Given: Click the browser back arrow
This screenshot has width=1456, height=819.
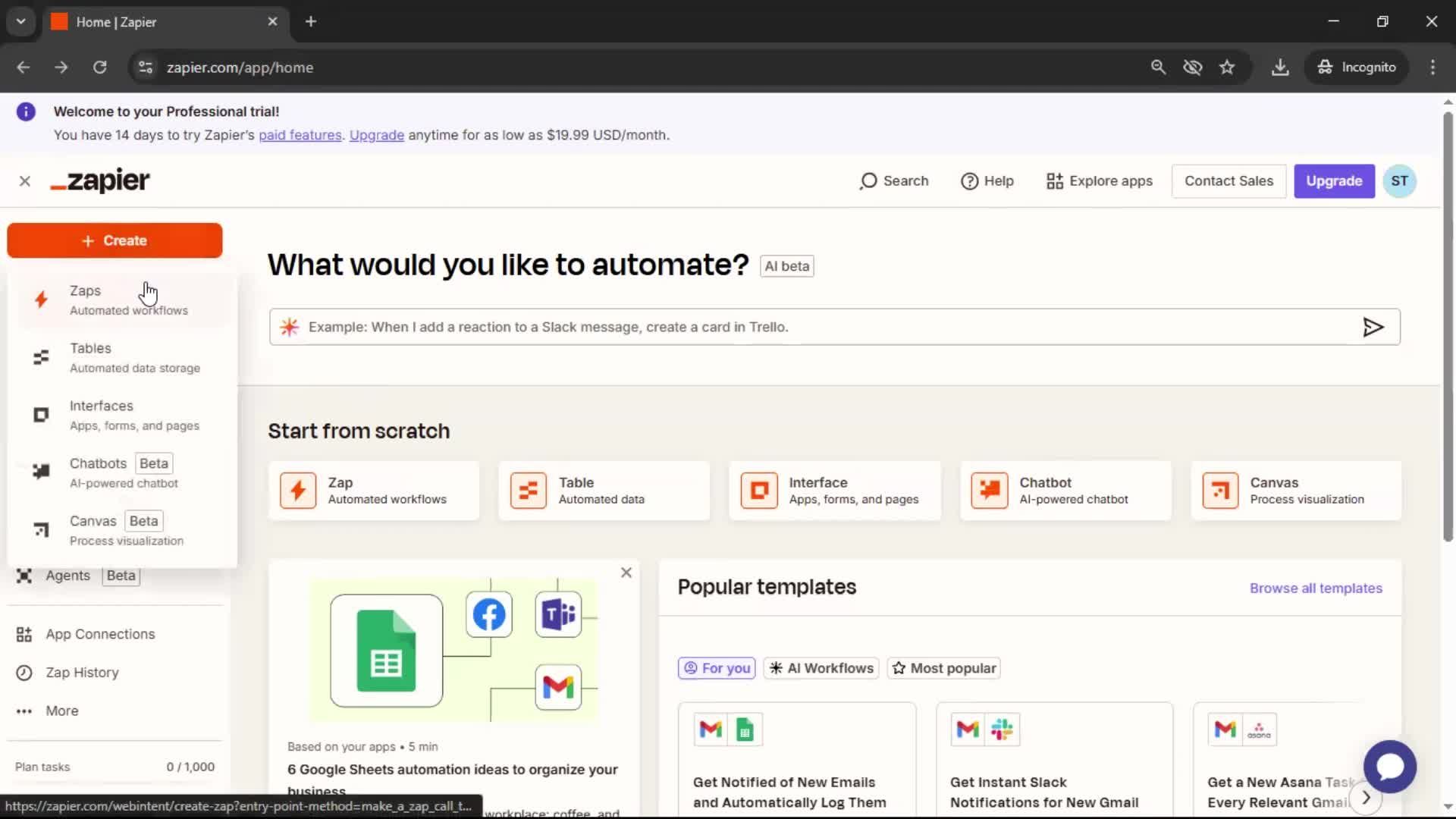Looking at the screenshot, I should [x=24, y=67].
